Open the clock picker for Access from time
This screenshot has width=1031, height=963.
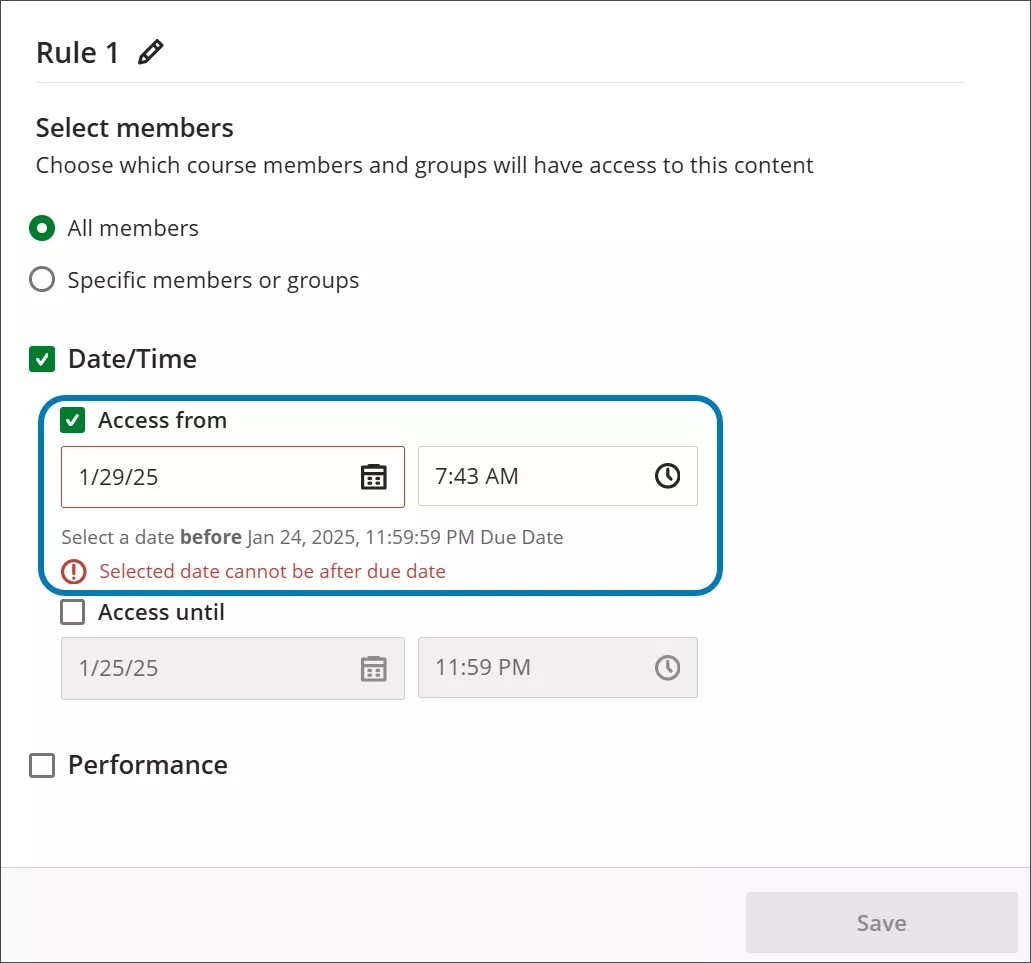(667, 476)
